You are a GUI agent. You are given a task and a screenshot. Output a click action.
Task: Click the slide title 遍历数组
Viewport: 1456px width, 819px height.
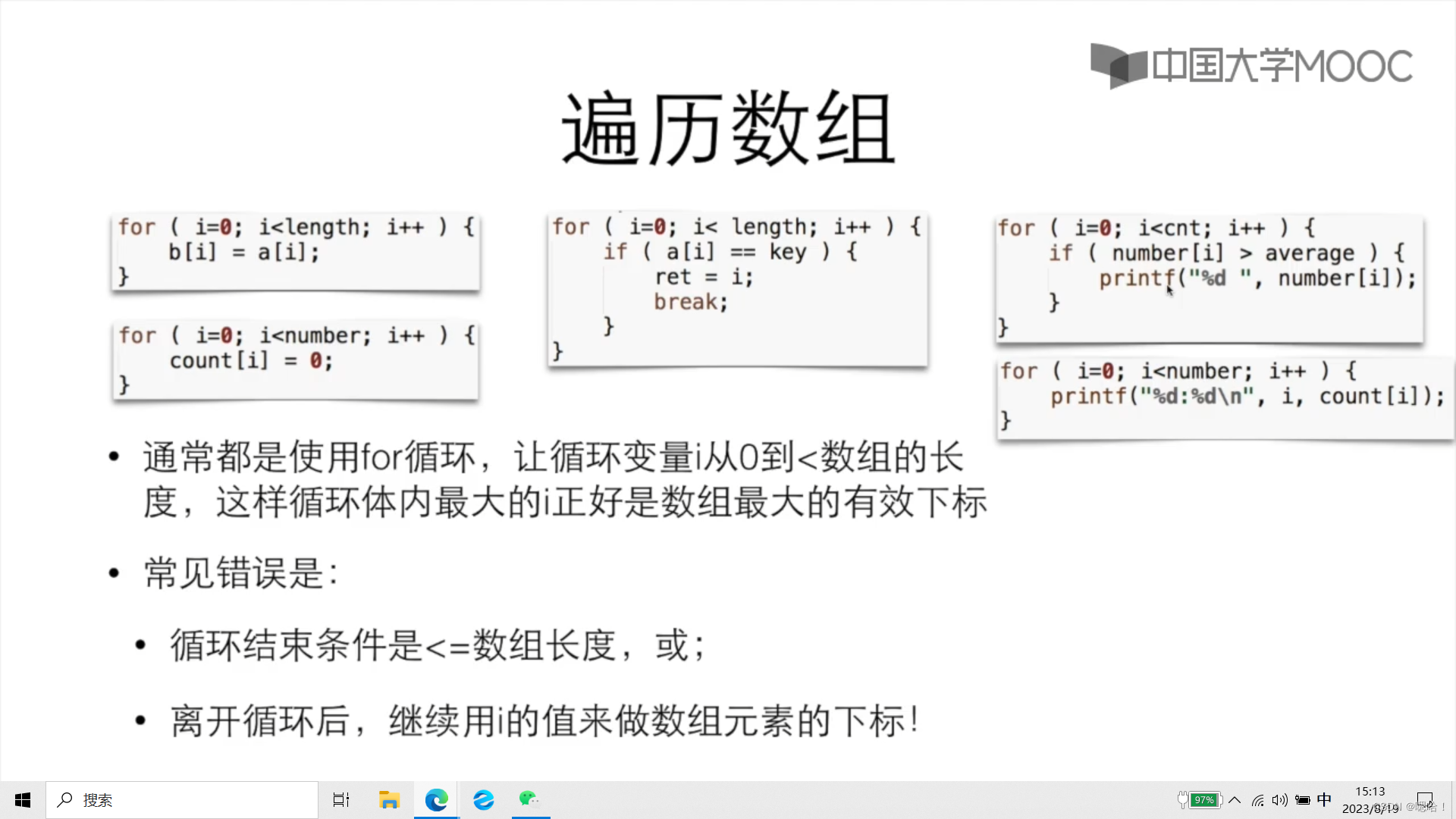[728, 129]
